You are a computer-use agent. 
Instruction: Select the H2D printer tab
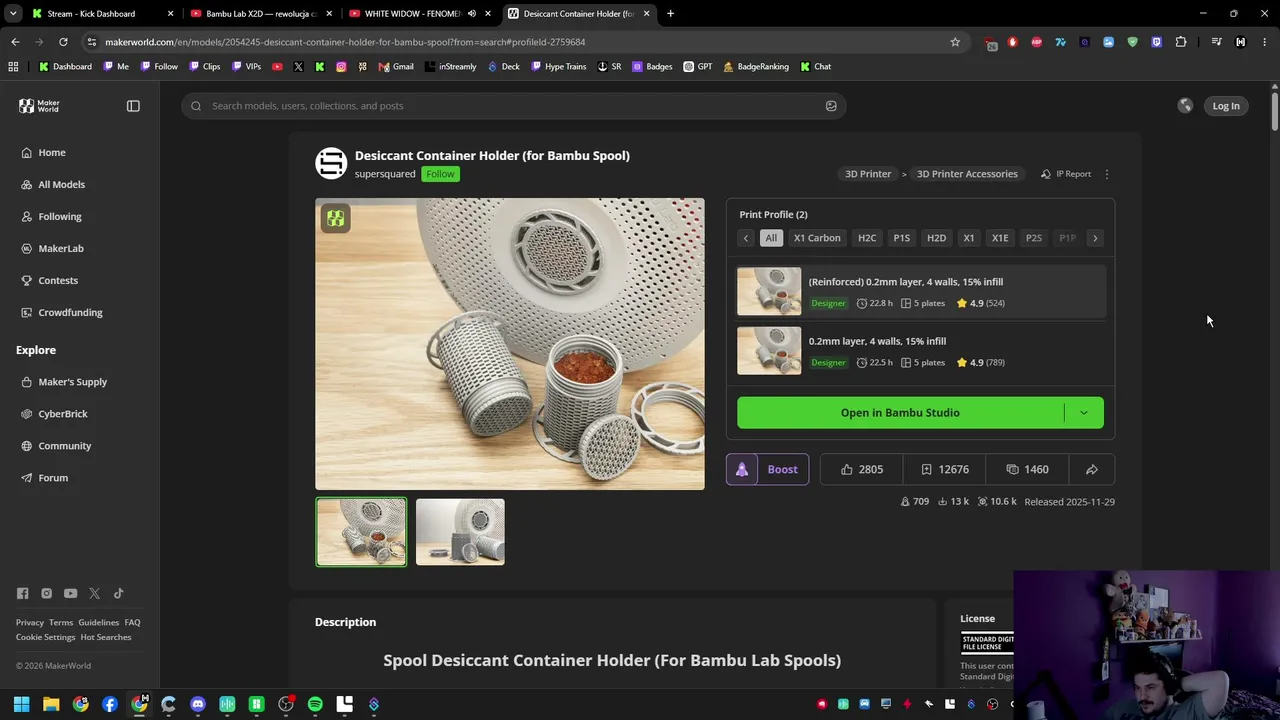pos(936,238)
